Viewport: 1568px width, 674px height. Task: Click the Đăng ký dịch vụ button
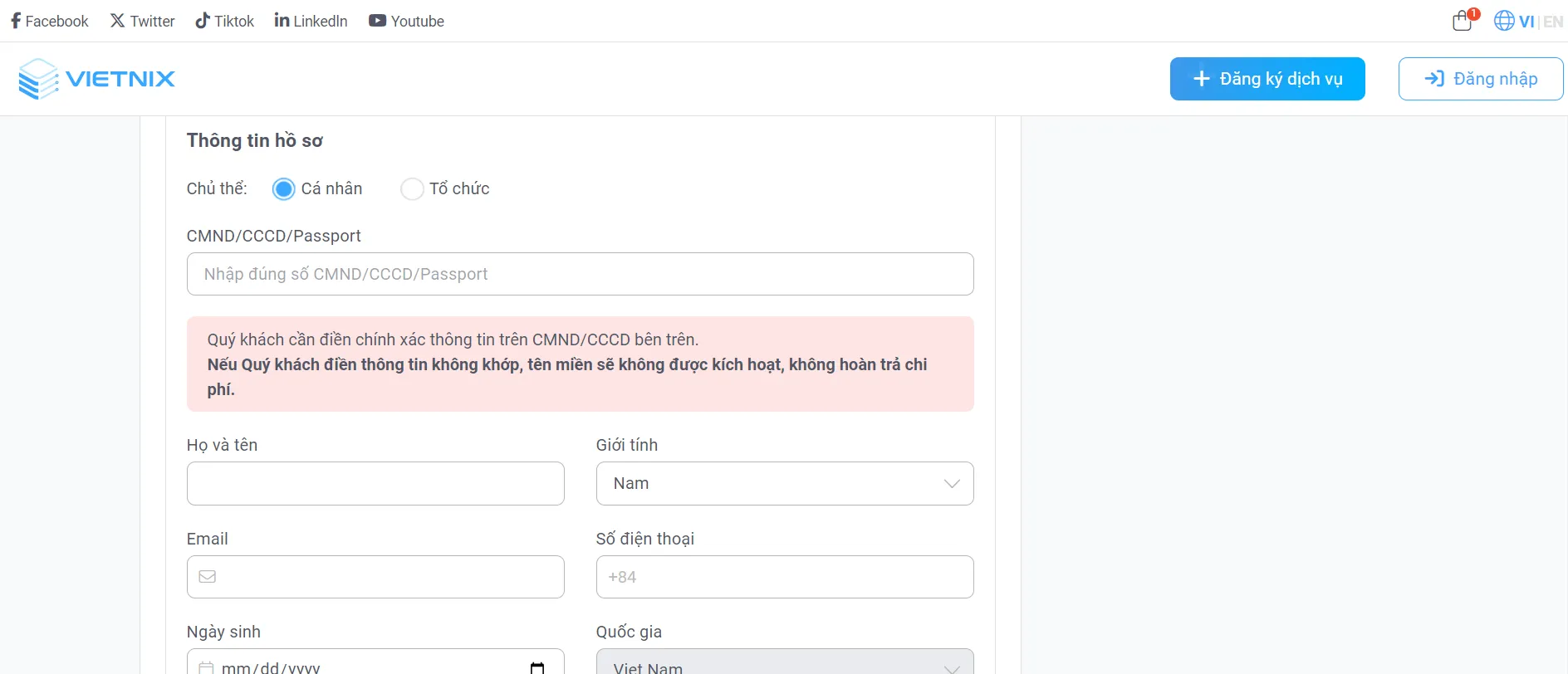pos(1267,79)
